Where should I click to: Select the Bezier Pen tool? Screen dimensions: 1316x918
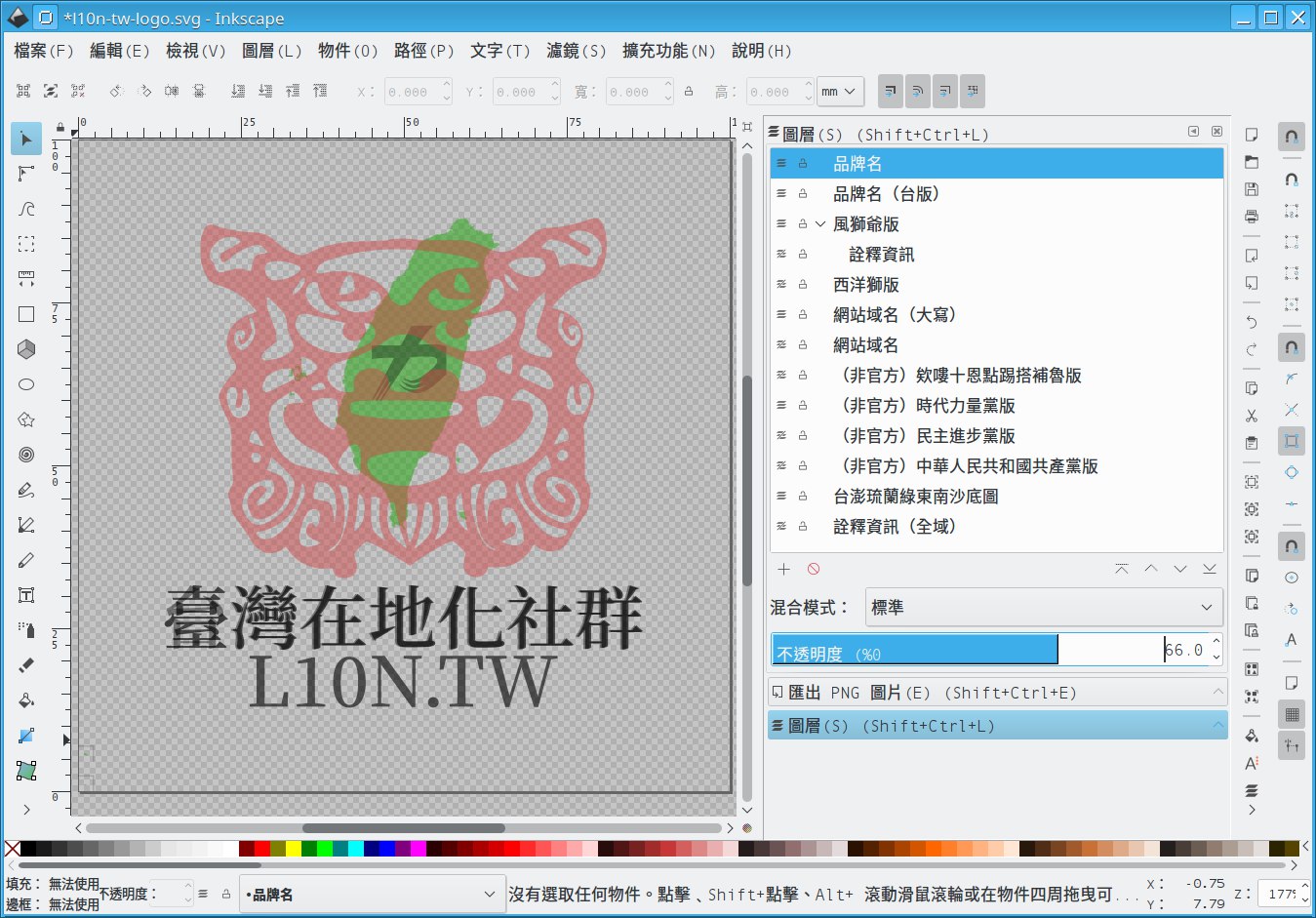click(26, 525)
